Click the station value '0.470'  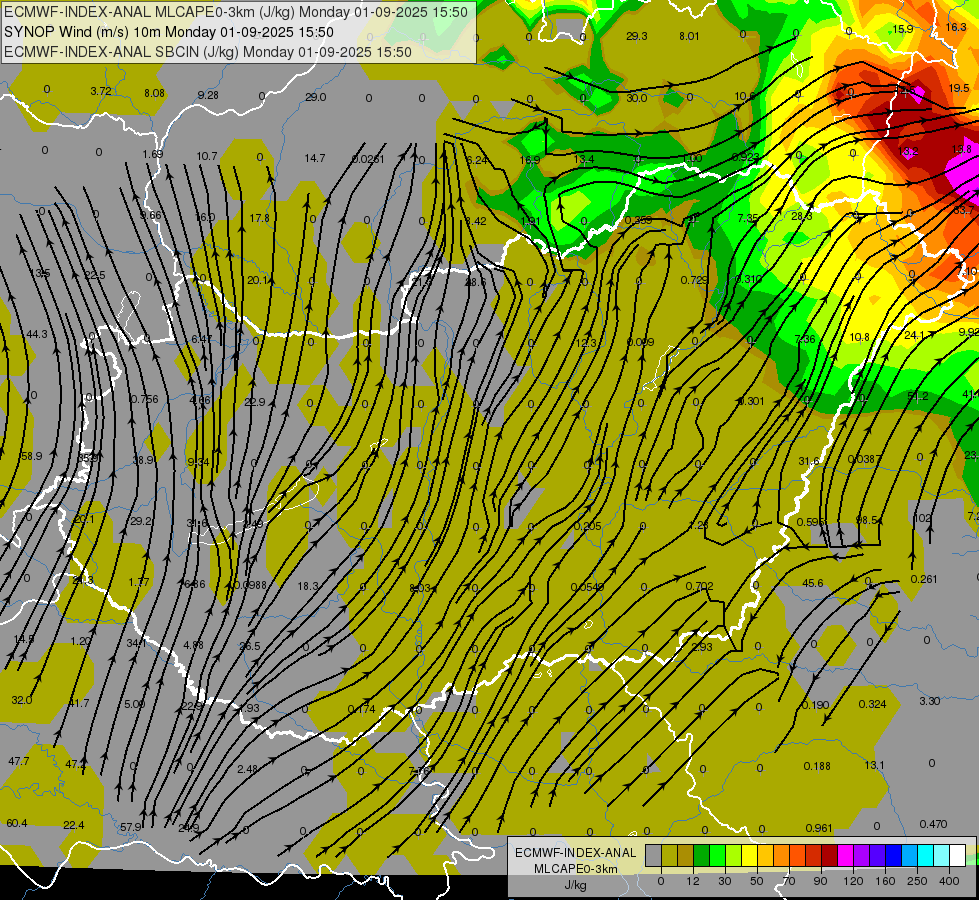(933, 824)
